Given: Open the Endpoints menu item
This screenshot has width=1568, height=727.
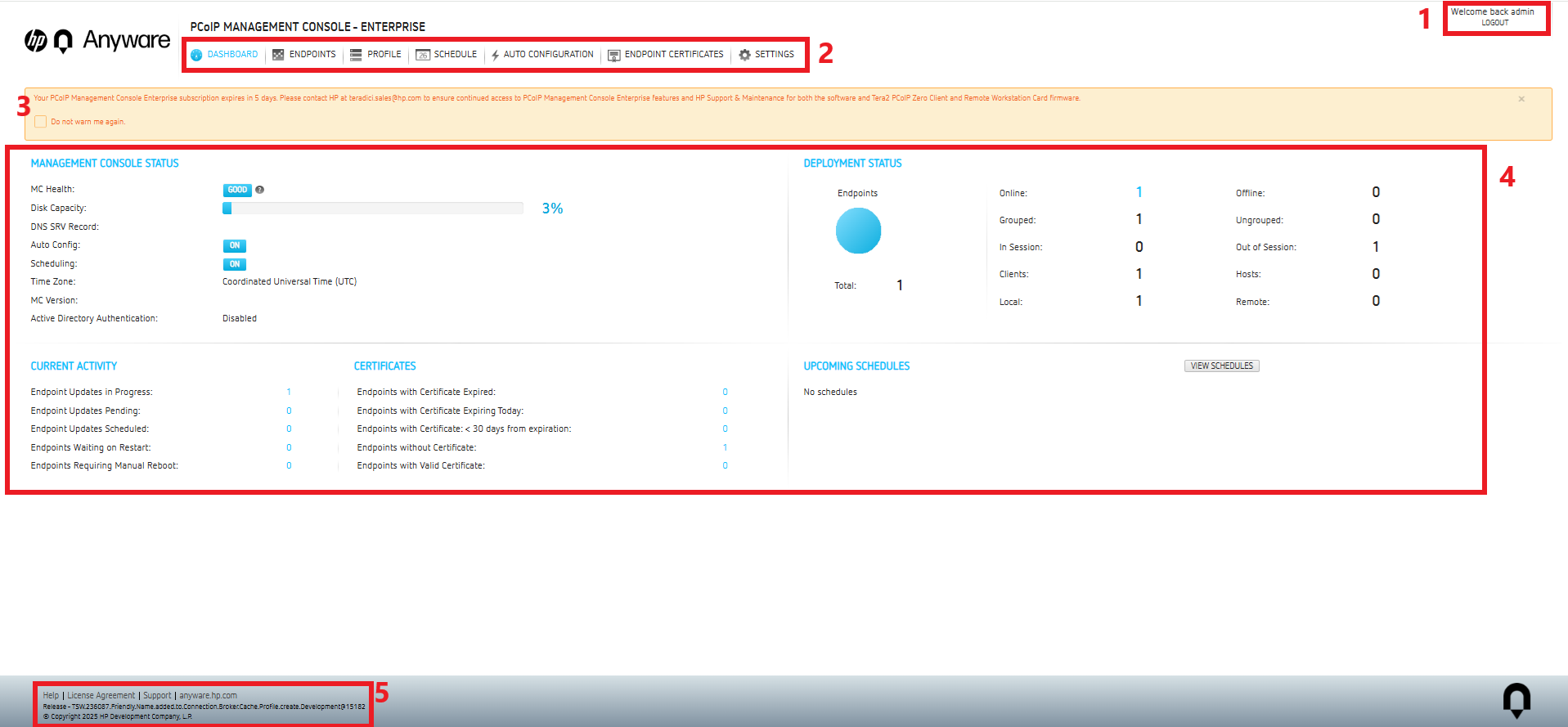Looking at the screenshot, I should (304, 55).
